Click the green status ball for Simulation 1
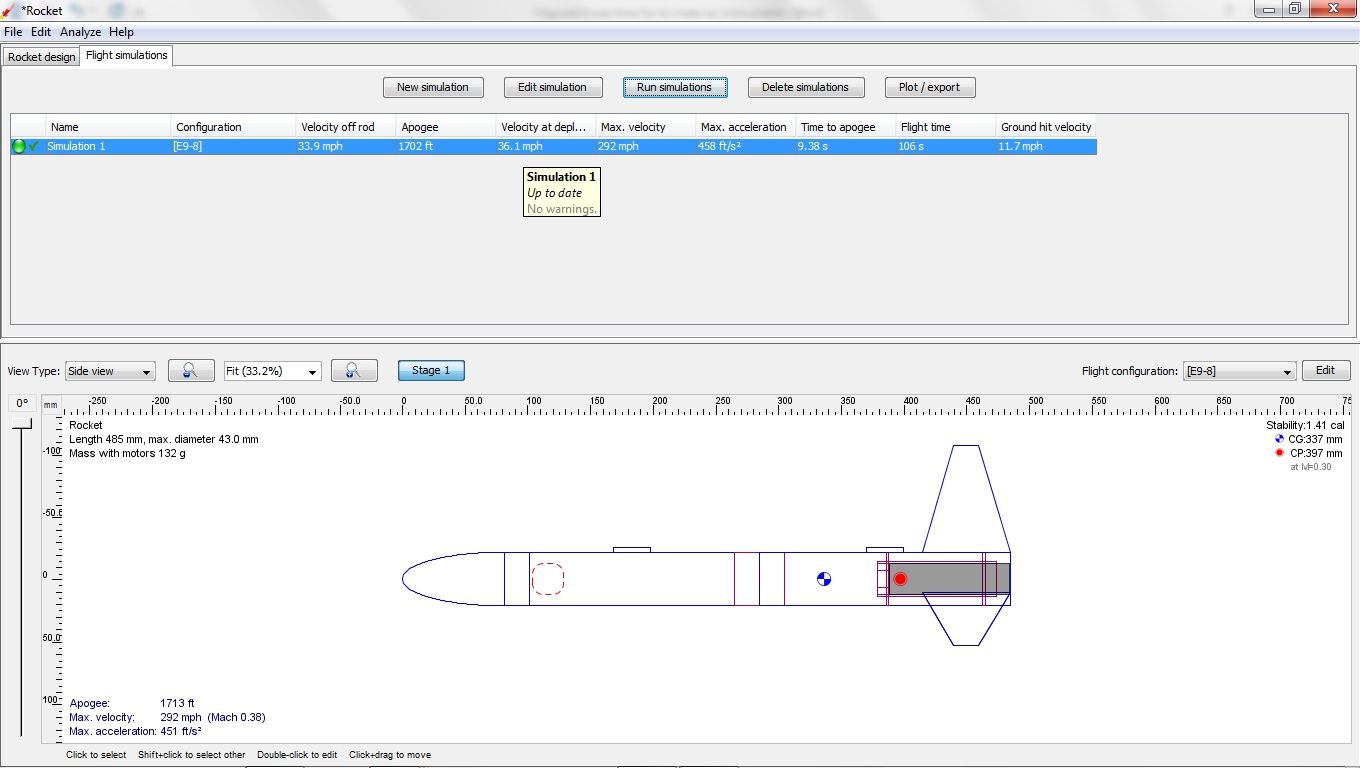 pyautogui.click(x=18, y=146)
